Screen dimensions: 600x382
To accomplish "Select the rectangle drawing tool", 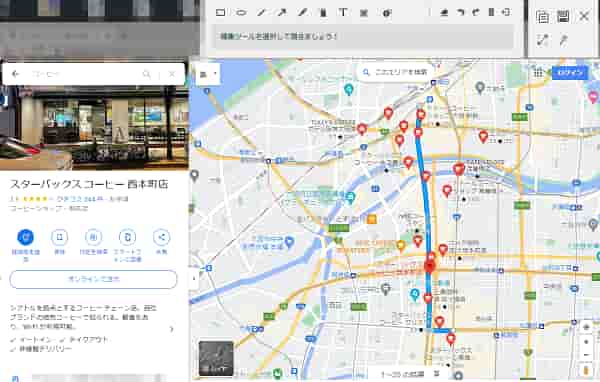I will coord(220,13).
